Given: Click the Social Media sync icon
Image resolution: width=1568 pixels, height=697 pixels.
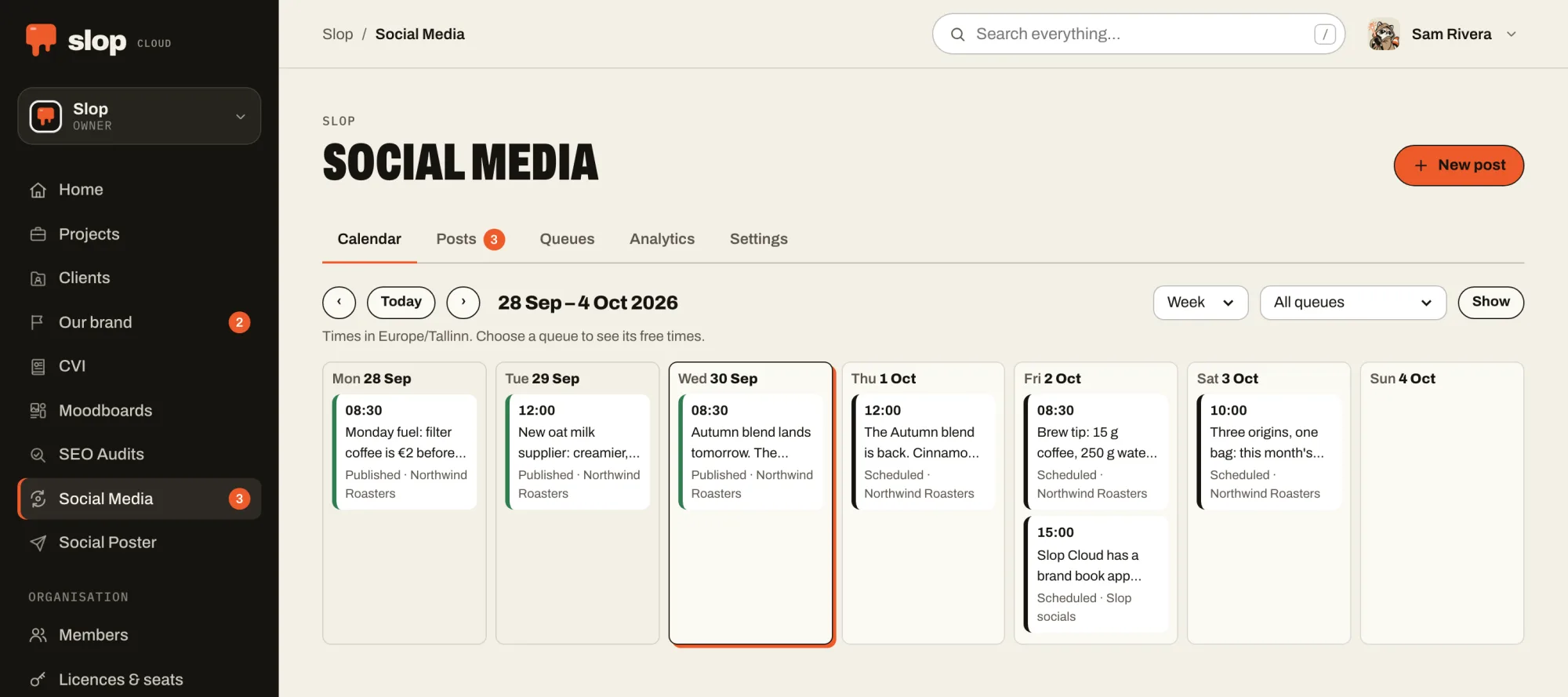Looking at the screenshot, I should 38,499.
